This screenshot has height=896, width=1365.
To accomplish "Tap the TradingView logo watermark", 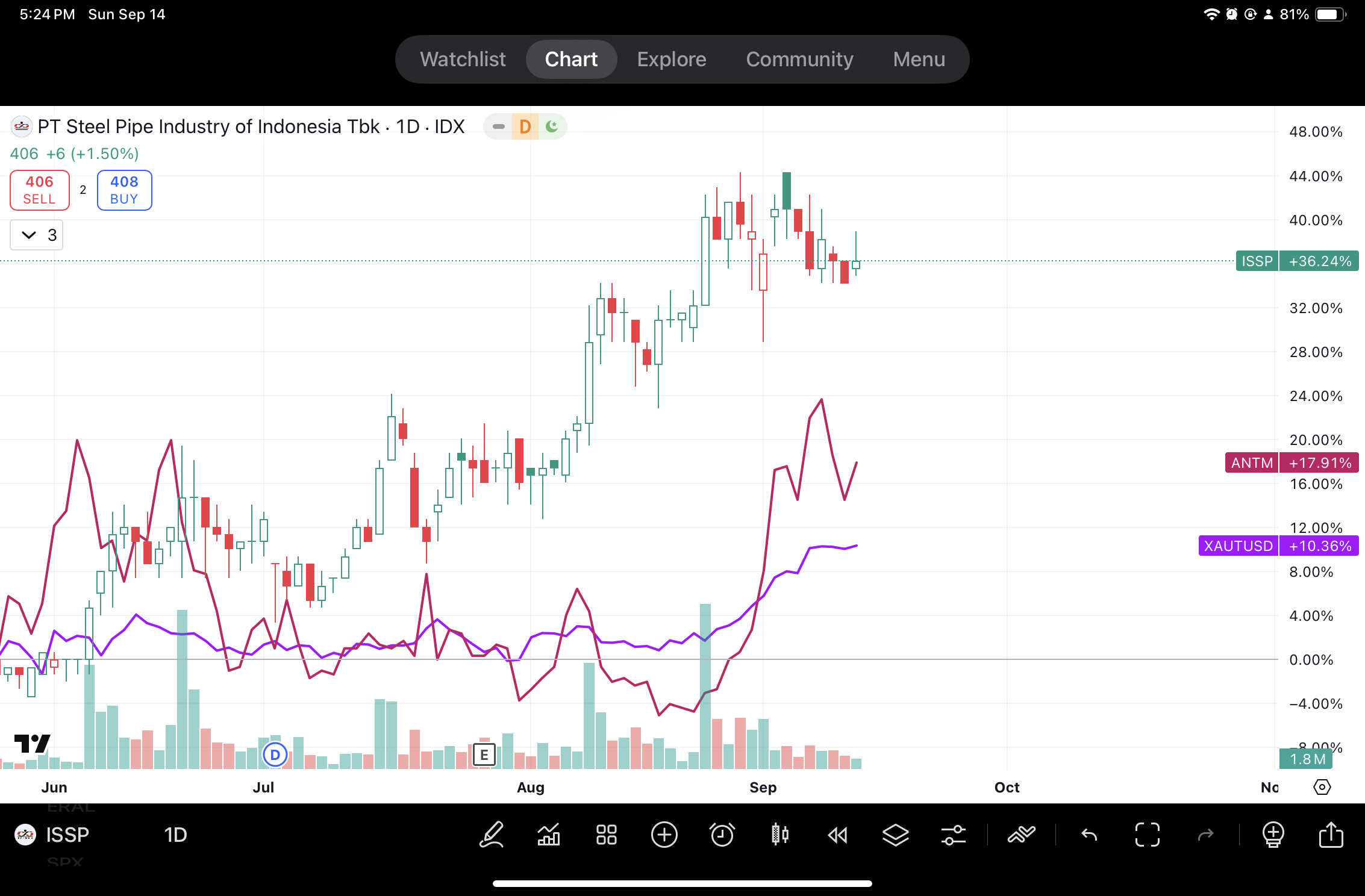I will coord(32,744).
